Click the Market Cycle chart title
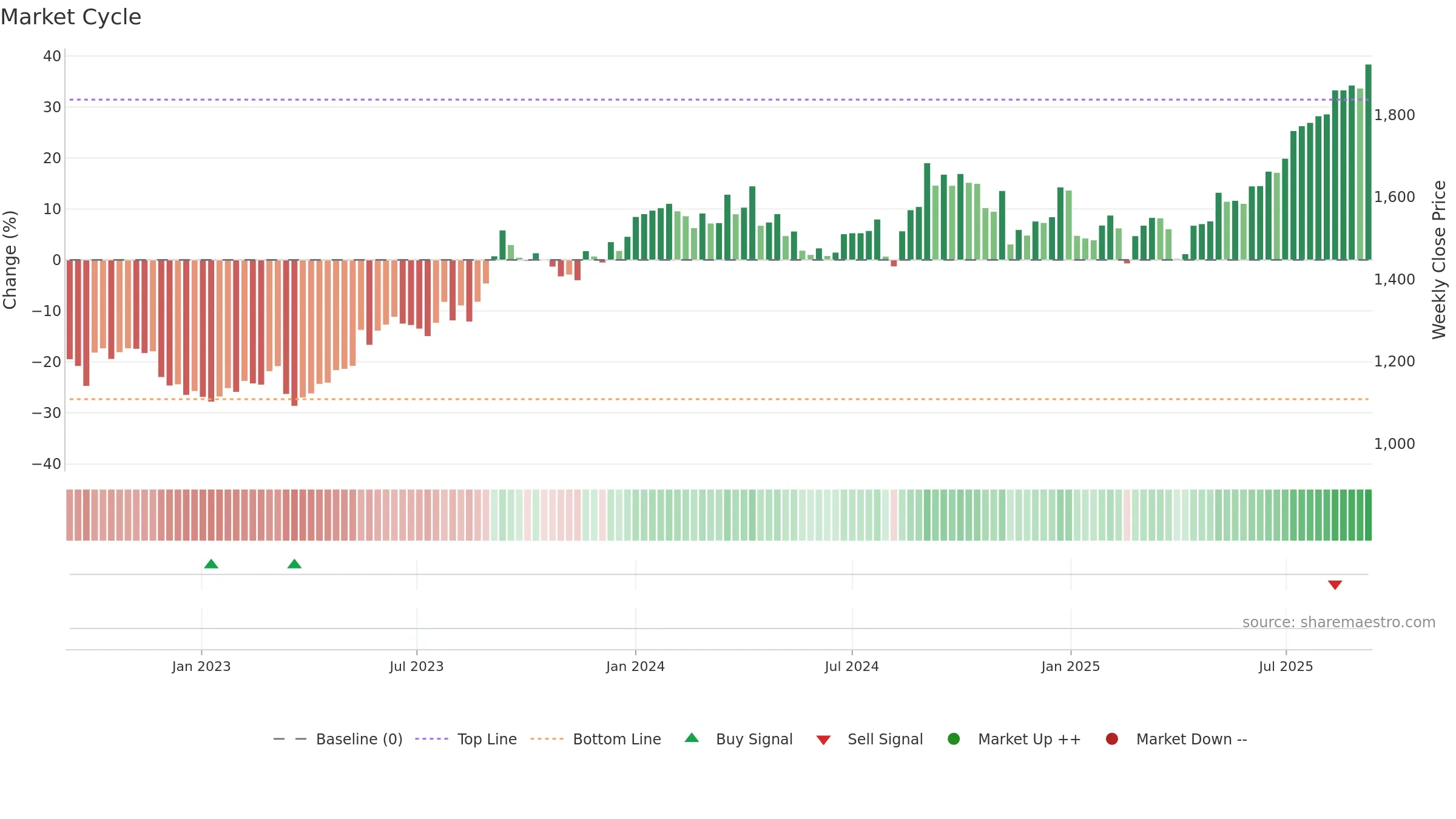 71,17
